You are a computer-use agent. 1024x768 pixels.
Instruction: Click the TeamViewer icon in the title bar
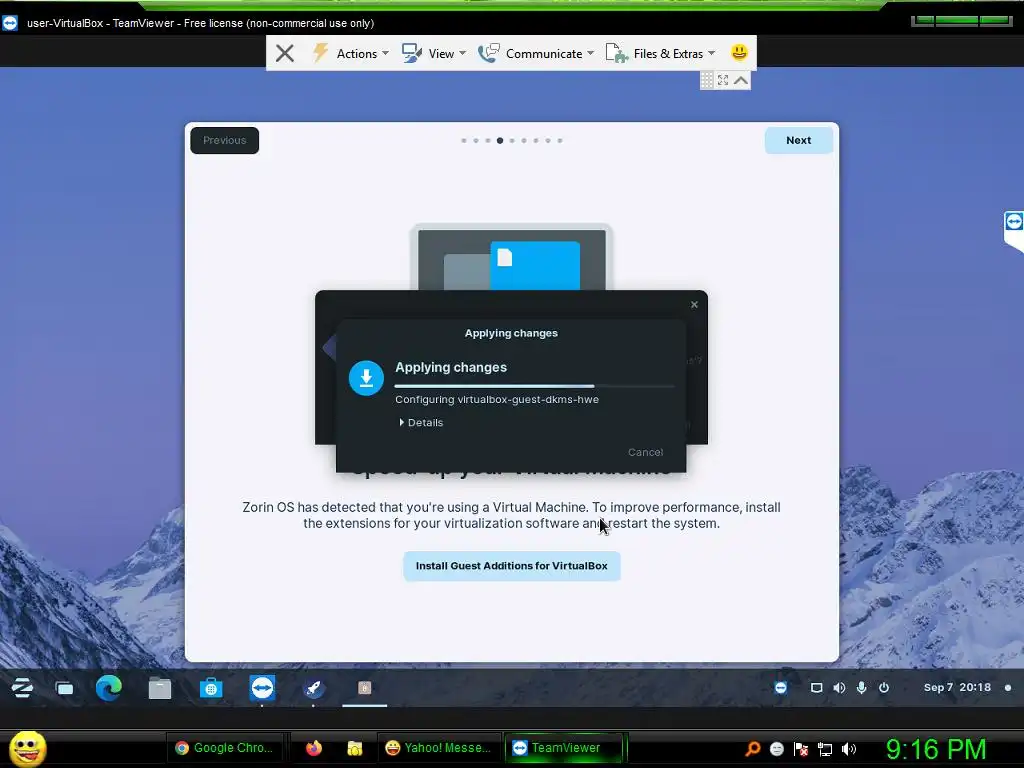pyautogui.click(x=10, y=23)
